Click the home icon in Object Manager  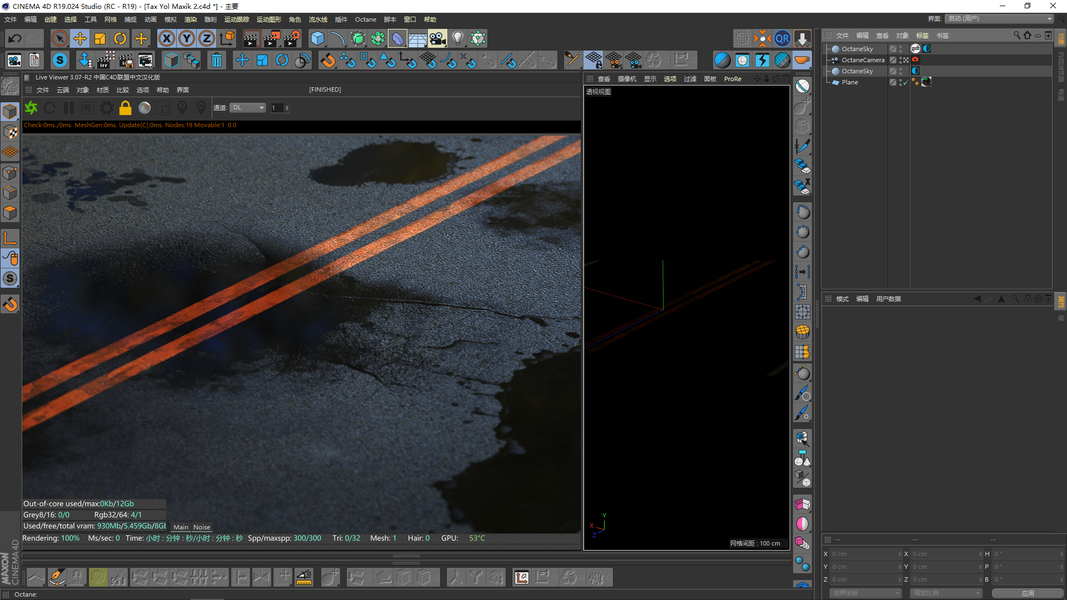tap(1028, 35)
